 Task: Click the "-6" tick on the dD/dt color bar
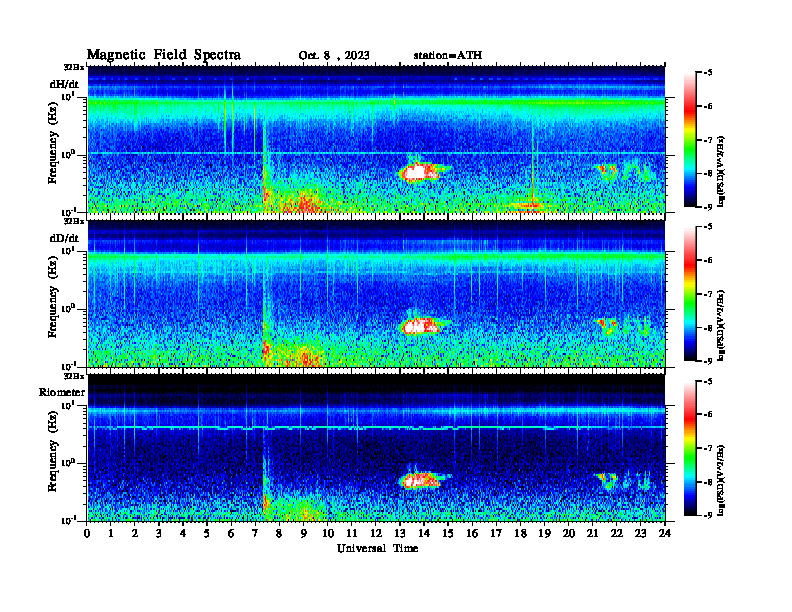tap(708, 260)
